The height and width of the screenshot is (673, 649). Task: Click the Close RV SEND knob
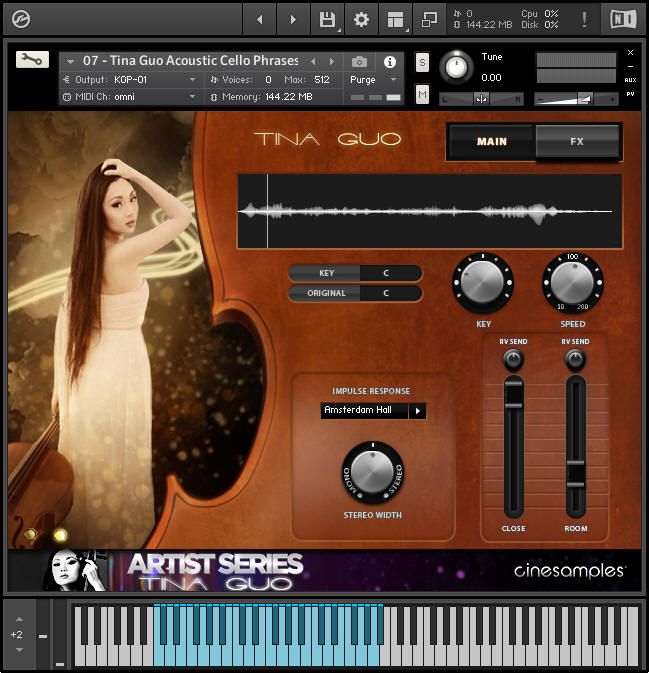tap(513, 359)
